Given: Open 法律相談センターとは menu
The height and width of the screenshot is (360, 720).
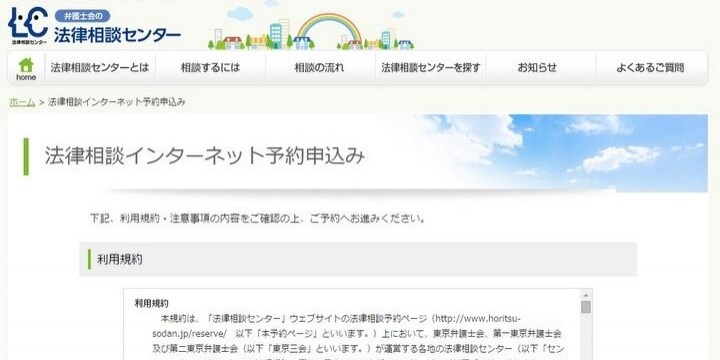Looking at the screenshot, I should pos(100,68).
